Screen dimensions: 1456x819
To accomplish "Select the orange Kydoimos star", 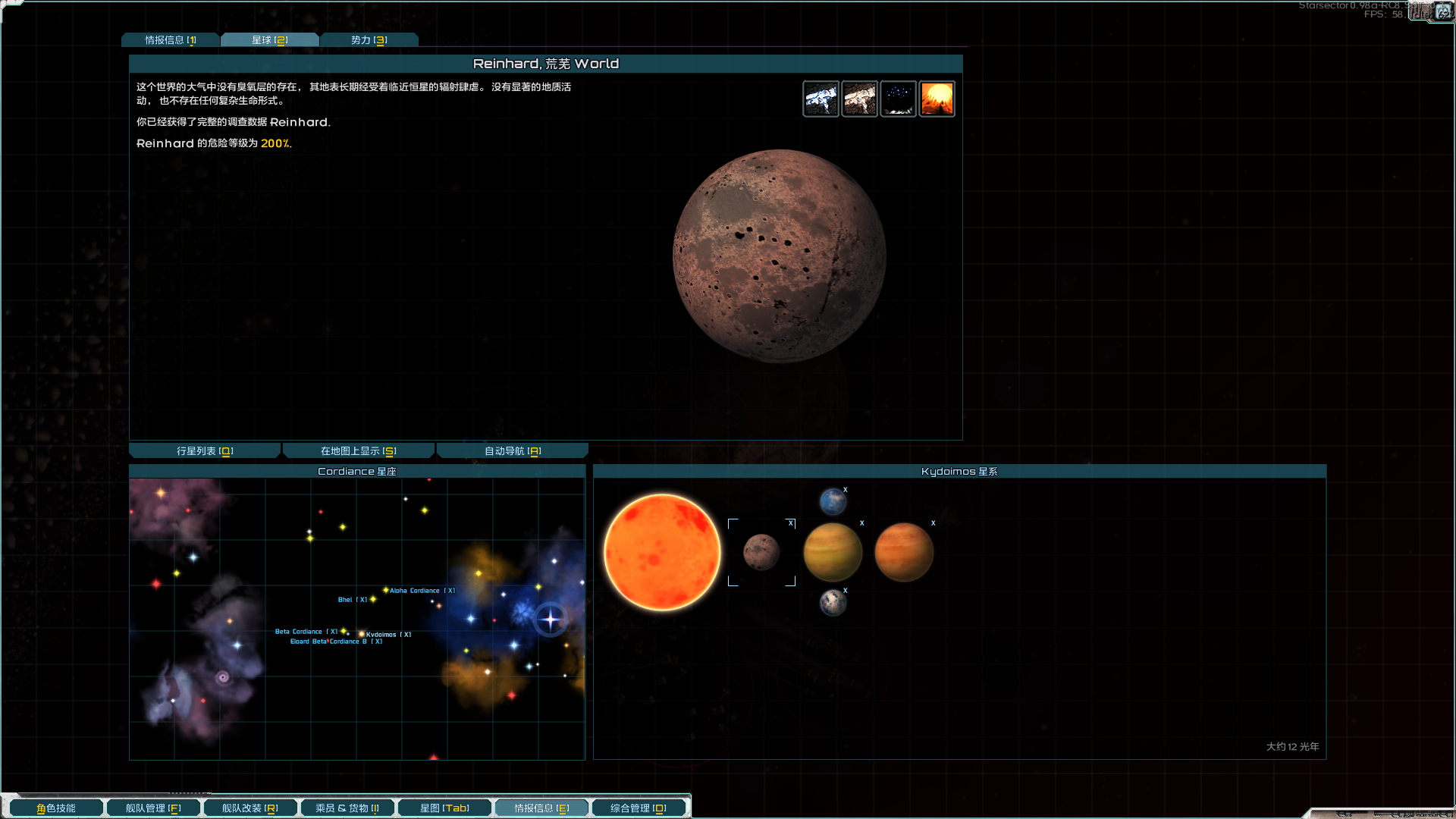I will 661,552.
